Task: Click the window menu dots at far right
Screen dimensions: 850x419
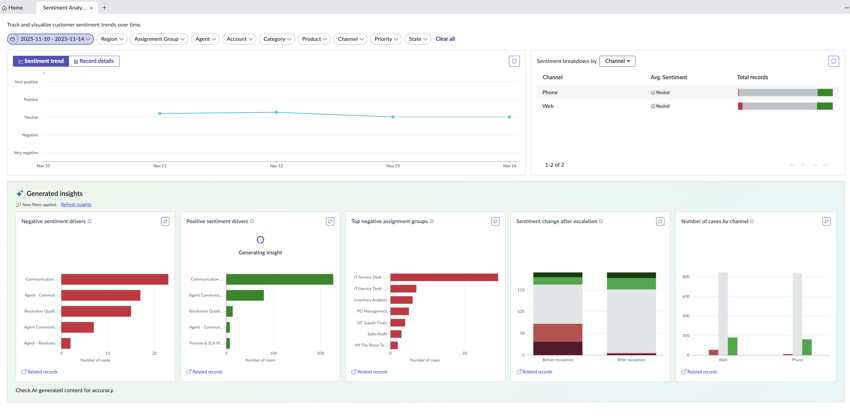Action: 847,8
